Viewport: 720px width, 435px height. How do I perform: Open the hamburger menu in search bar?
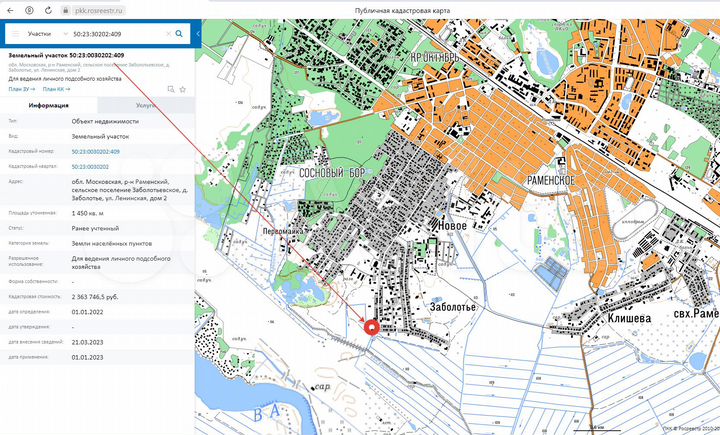pos(16,34)
